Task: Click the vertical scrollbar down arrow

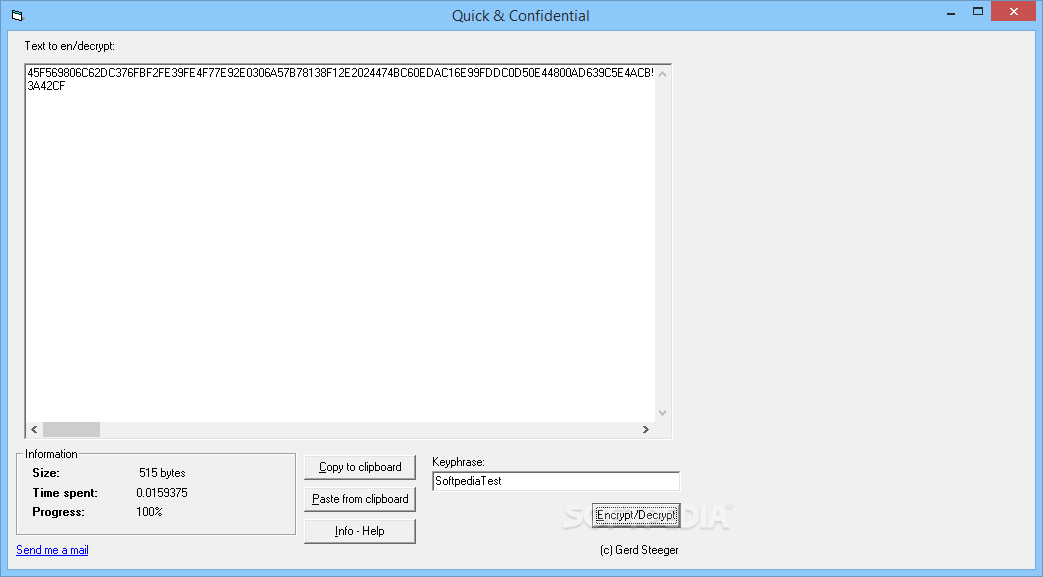Action: [x=663, y=413]
